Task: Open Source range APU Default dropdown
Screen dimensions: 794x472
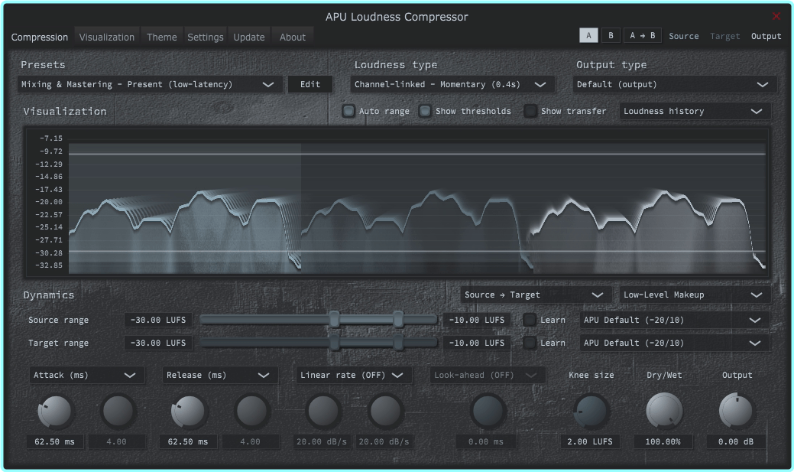Action: click(x=674, y=320)
